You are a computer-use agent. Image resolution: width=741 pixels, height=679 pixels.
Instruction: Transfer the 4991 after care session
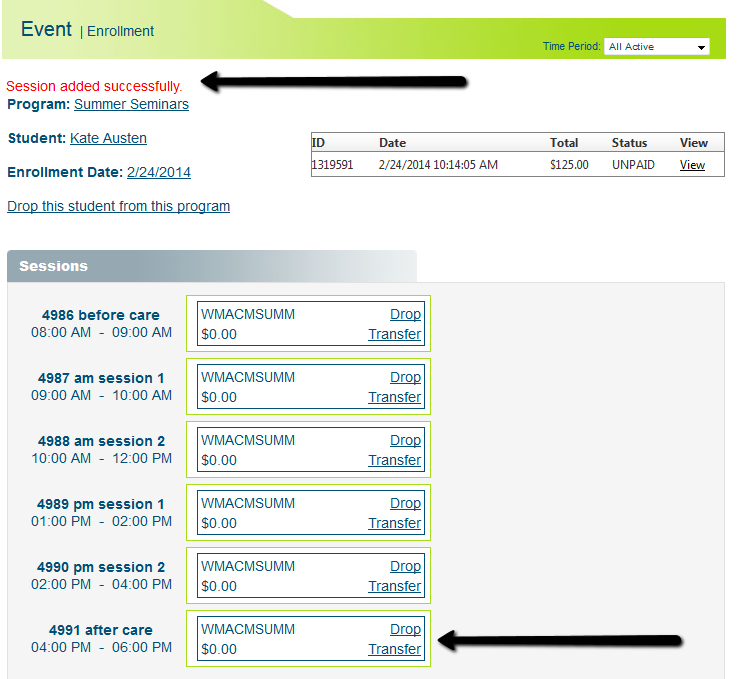(394, 649)
